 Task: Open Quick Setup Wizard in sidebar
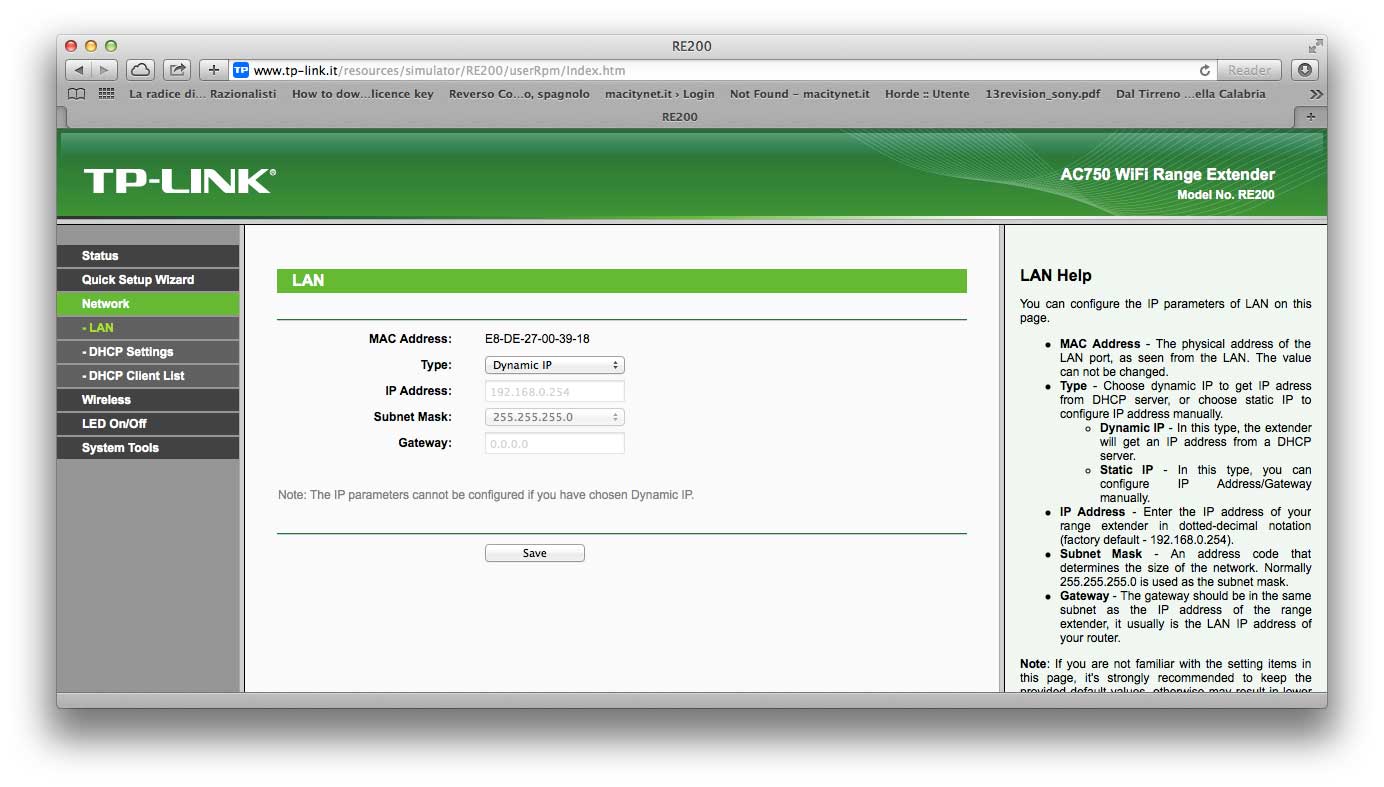click(148, 280)
